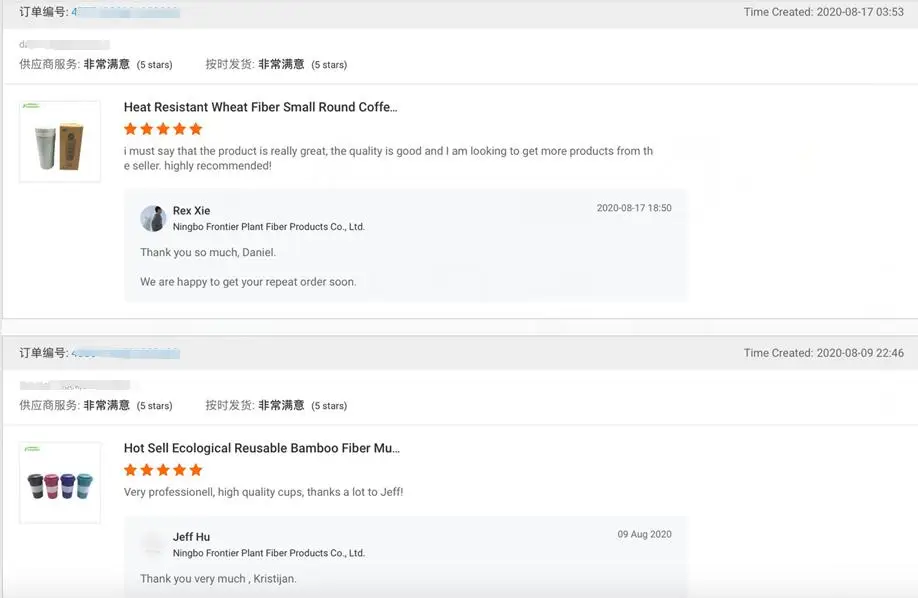Click the first order number next to 订单编号
Viewport: 918px width, 598px height.
pyautogui.click(x=125, y=12)
